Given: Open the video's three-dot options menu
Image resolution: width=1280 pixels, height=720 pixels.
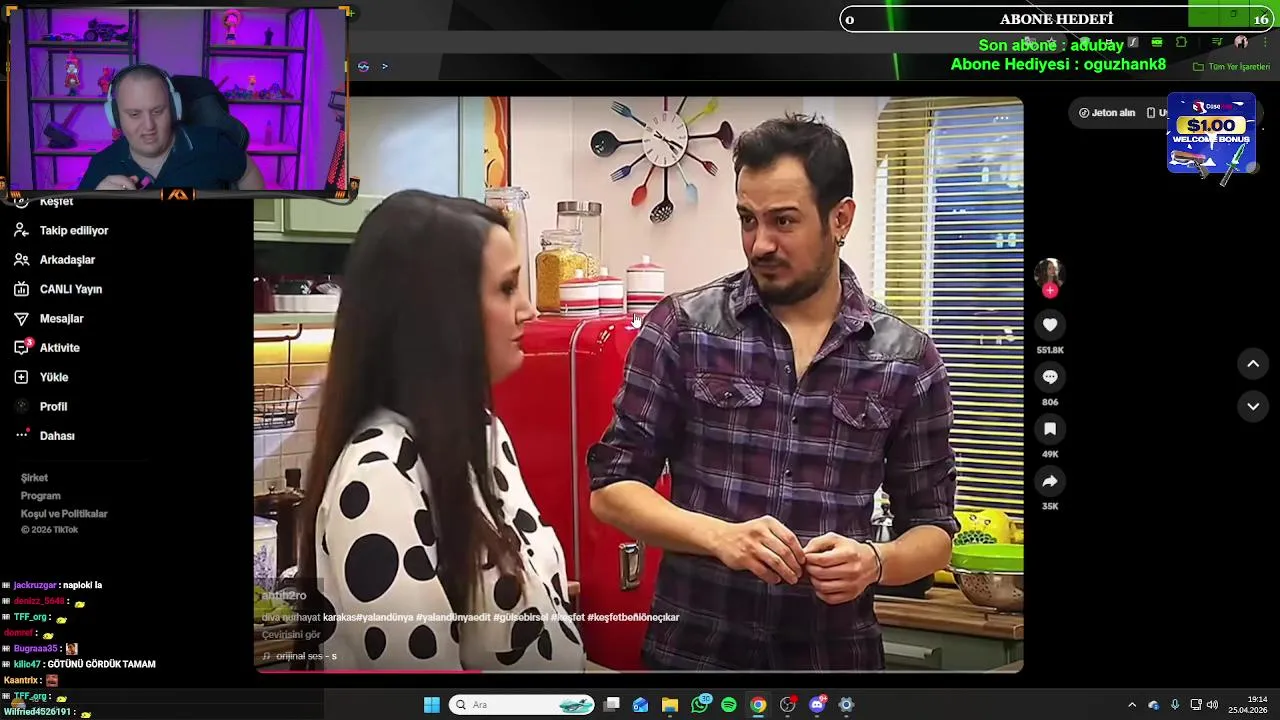Looking at the screenshot, I should 1001,118.
